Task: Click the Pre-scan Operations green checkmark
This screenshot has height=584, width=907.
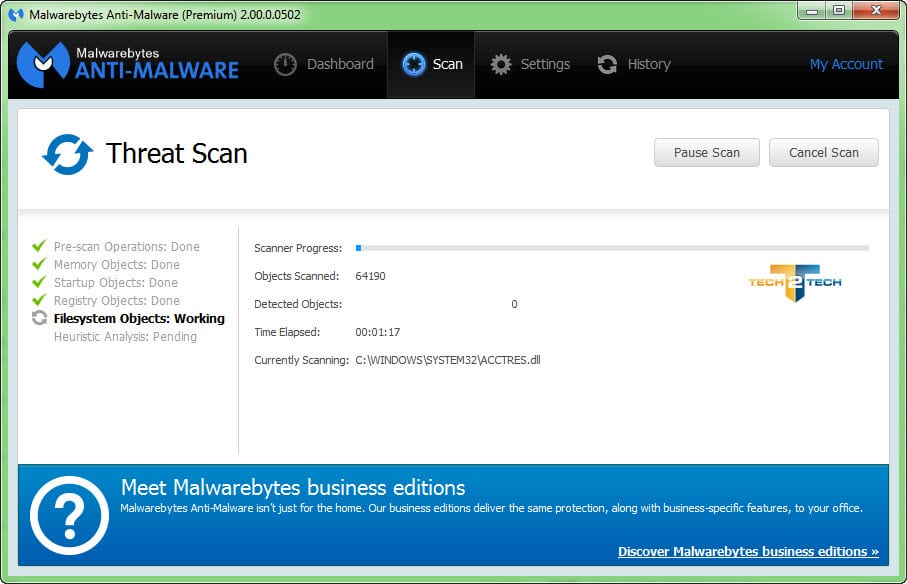Action: pyautogui.click(x=39, y=246)
